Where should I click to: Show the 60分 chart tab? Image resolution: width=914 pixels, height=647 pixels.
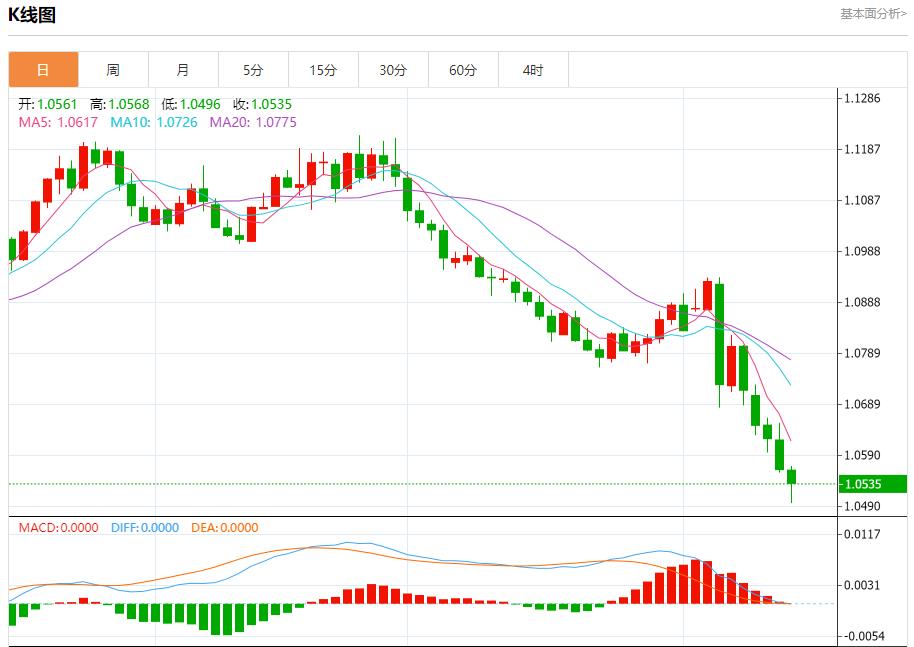pos(463,70)
